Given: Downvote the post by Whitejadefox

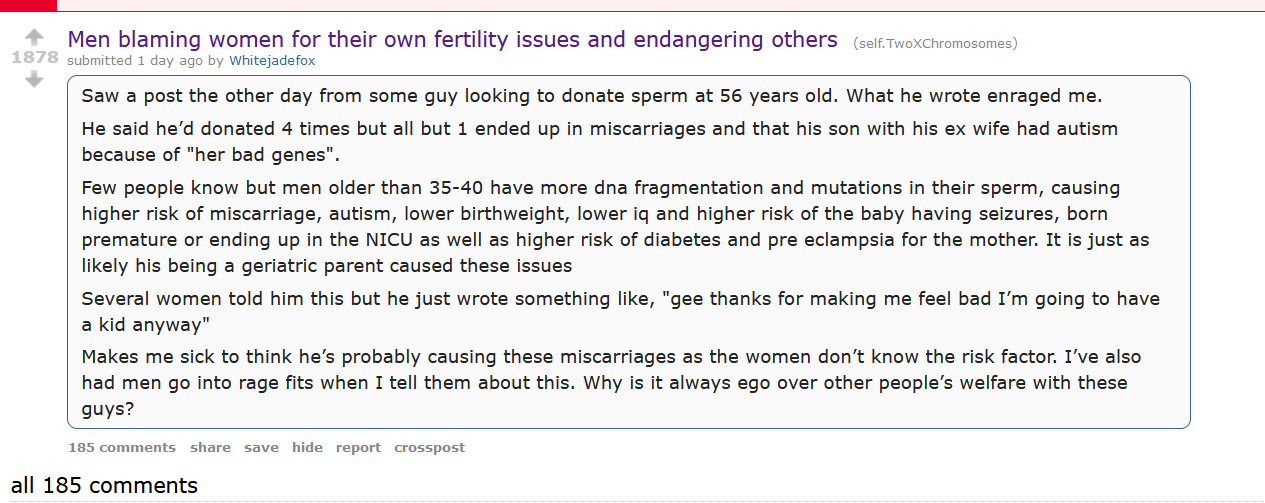Looking at the screenshot, I should (34, 79).
